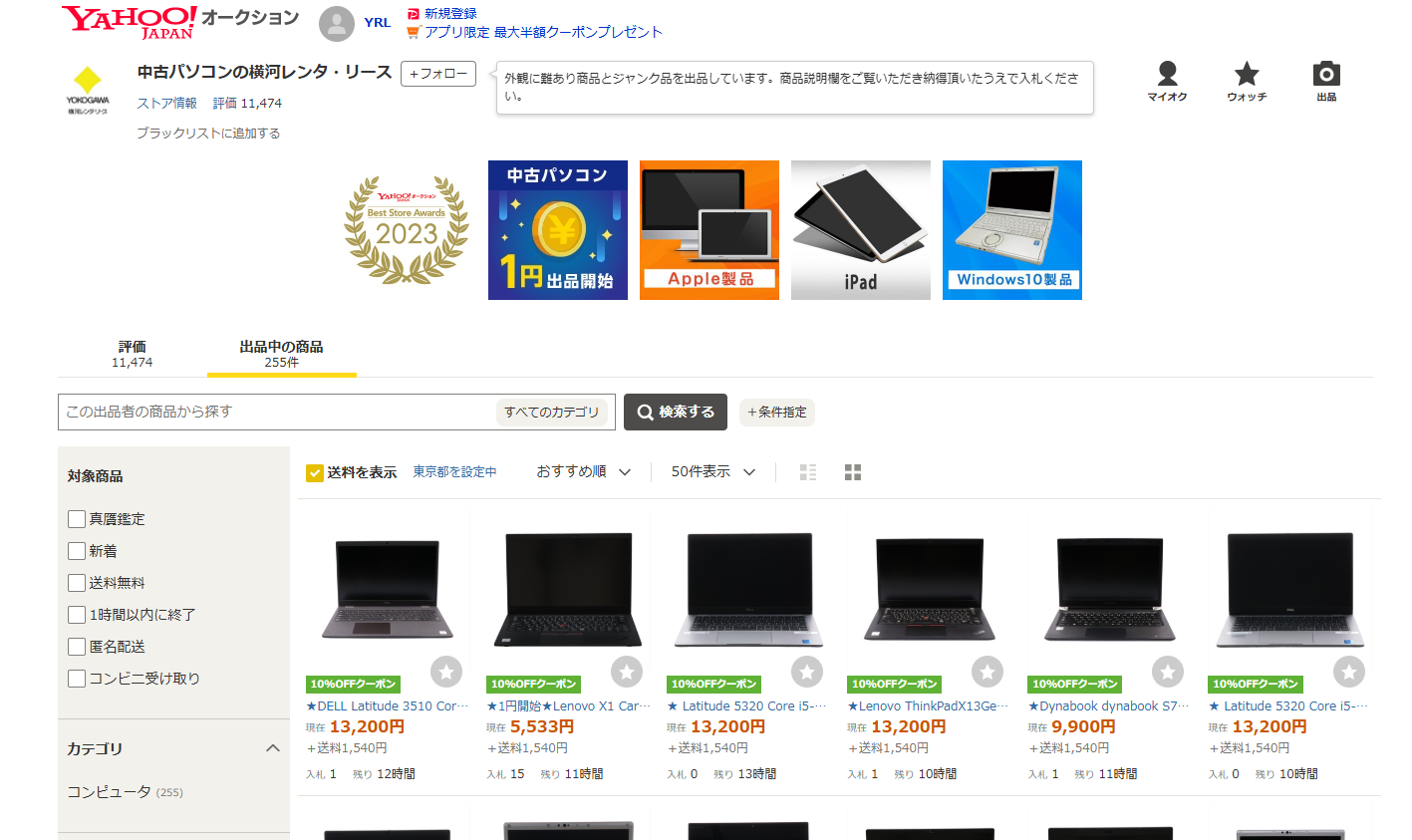
Task: Star the Lenovo ThinkPad X13 listing
Action: [988, 672]
